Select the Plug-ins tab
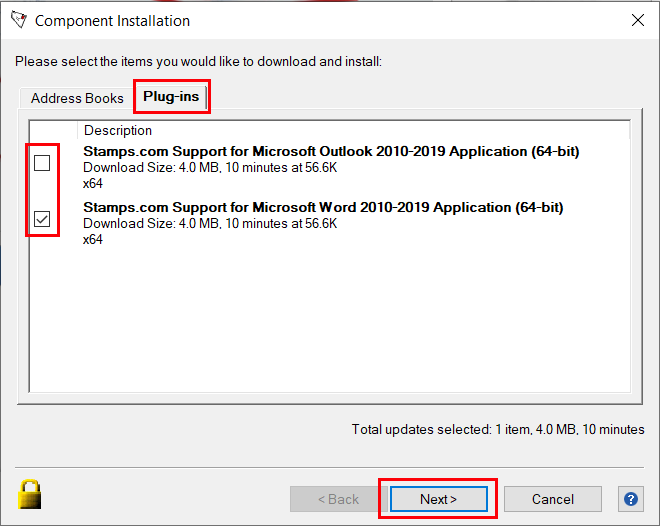660x526 pixels. click(x=171, y=97)
